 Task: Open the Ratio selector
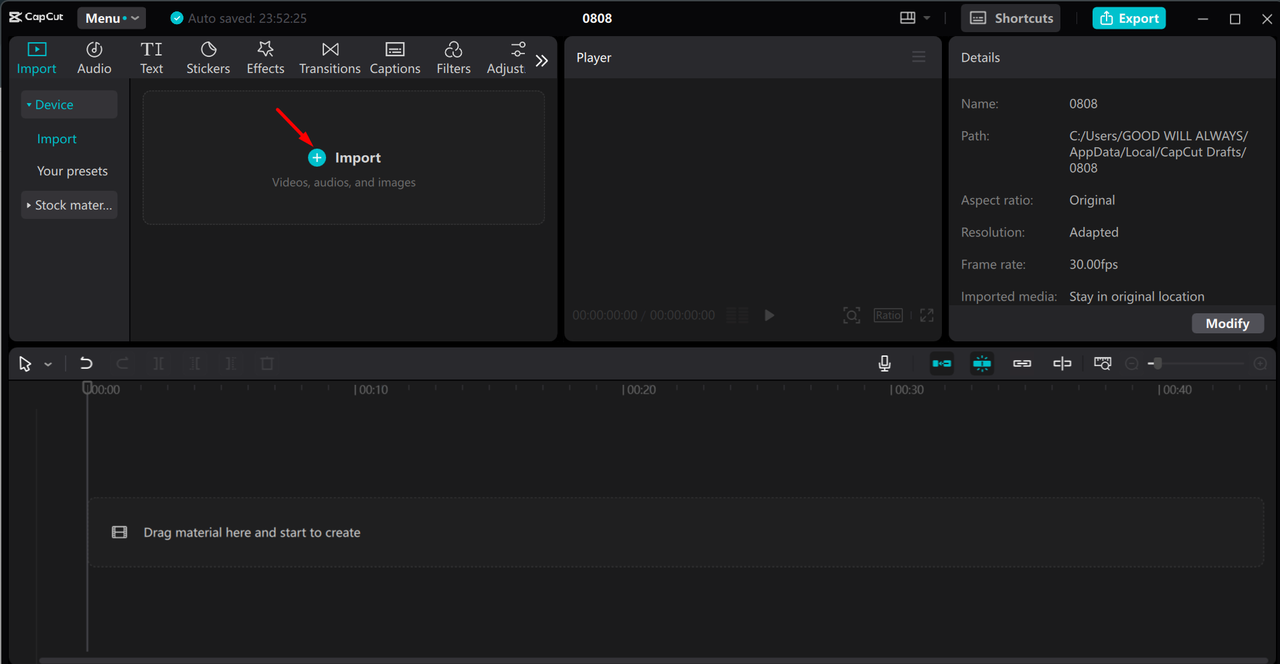tap(888, 315)
